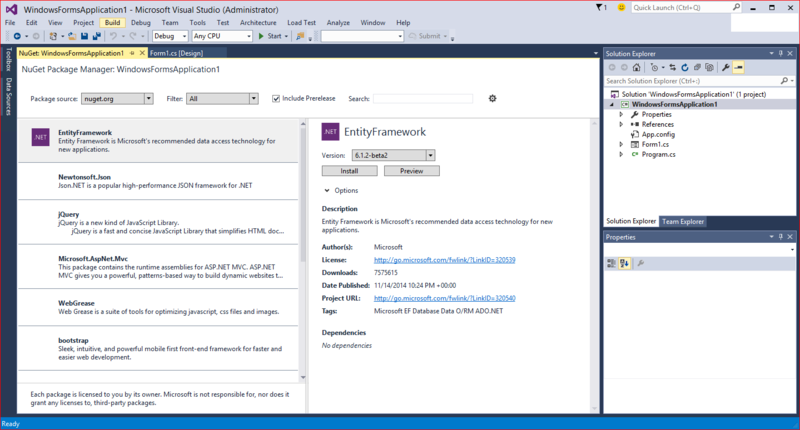Click Categorized icon in Properties panel
The image size is (800, 430).
point(611,263)
